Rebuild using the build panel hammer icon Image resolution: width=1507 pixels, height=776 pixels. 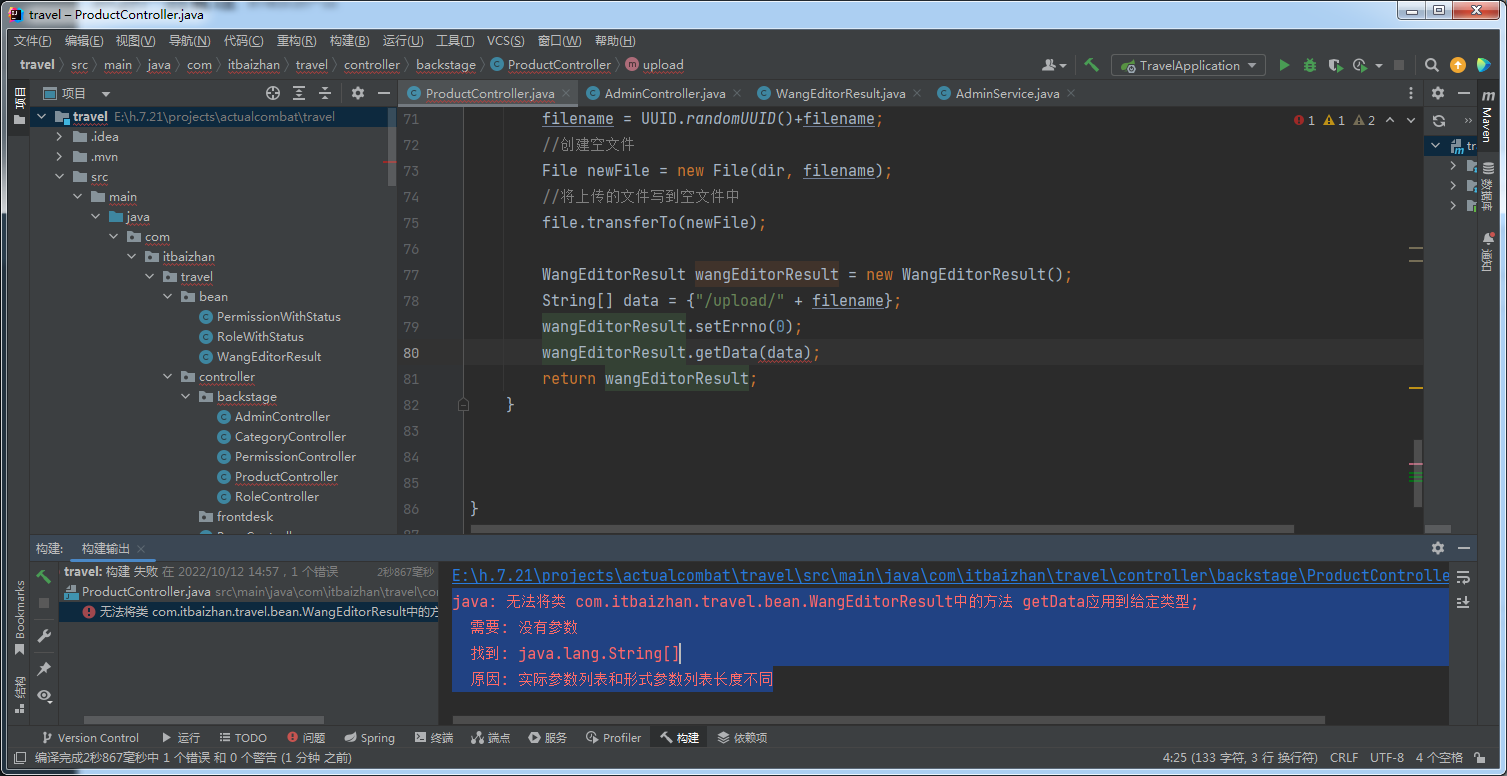tap(44, 577)
